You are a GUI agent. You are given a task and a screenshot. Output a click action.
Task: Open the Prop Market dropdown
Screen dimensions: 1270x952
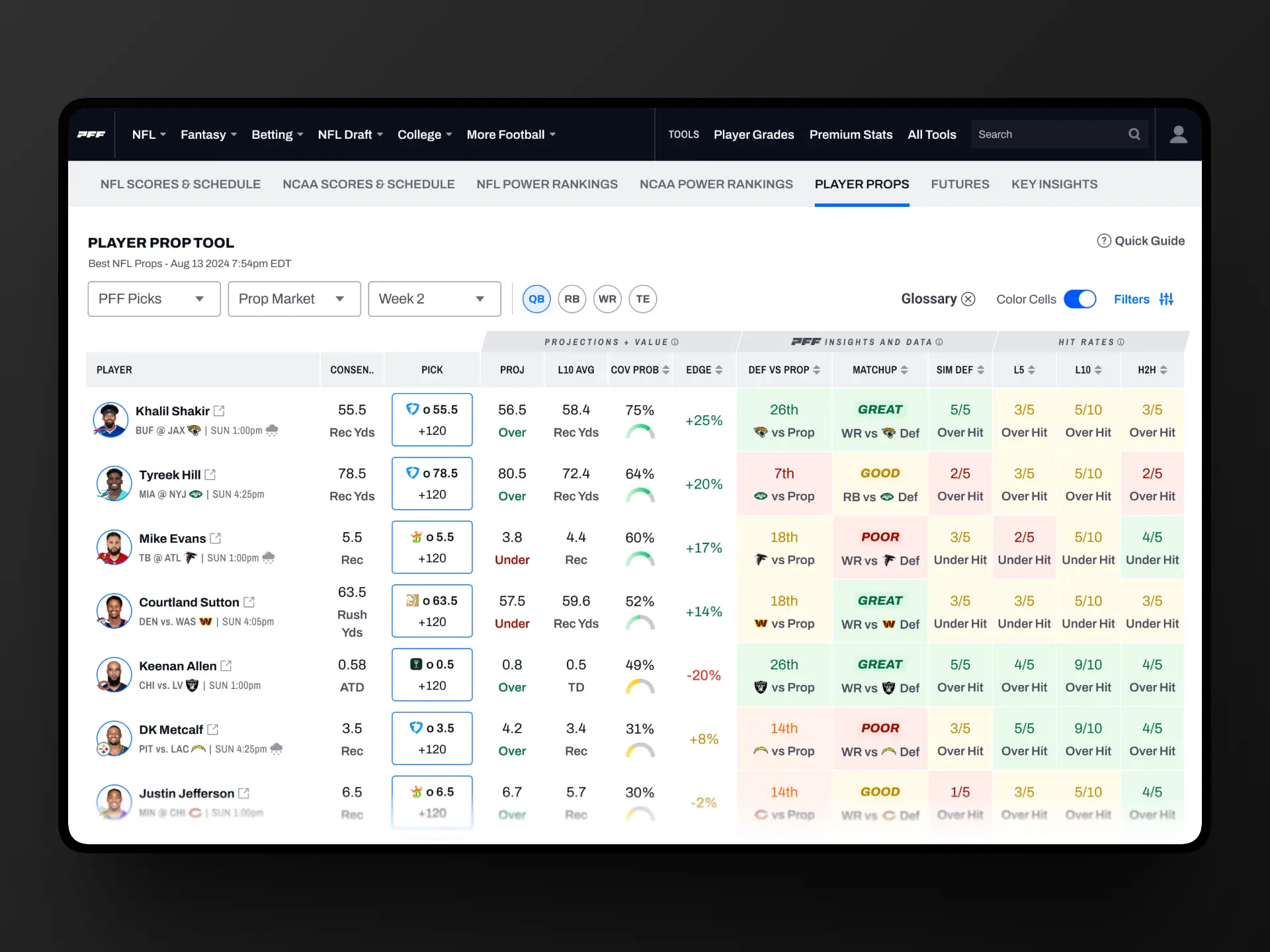click(294, 299)
